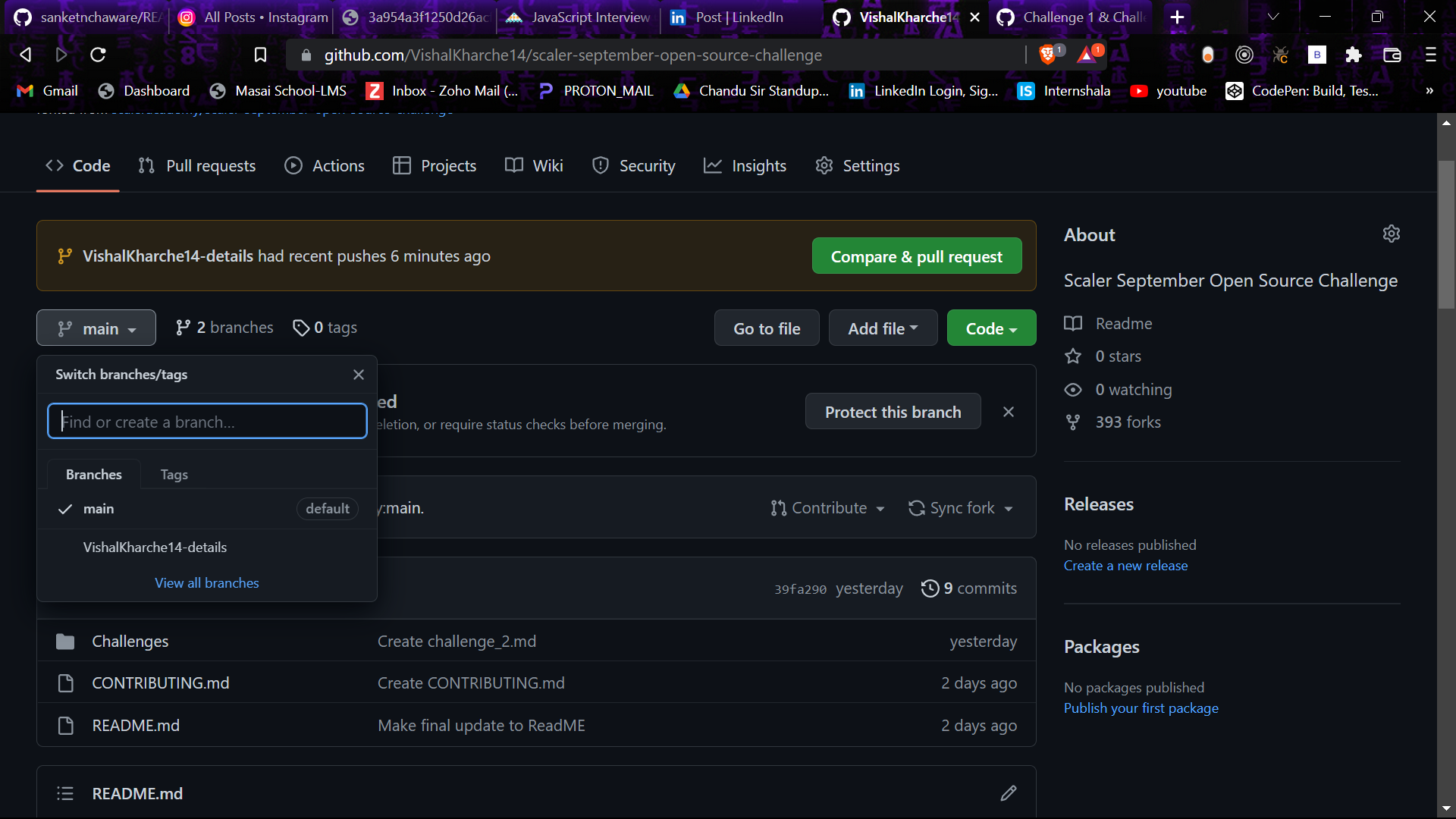
Task: Click the watching eye icon
Action: coord(1074,389)
